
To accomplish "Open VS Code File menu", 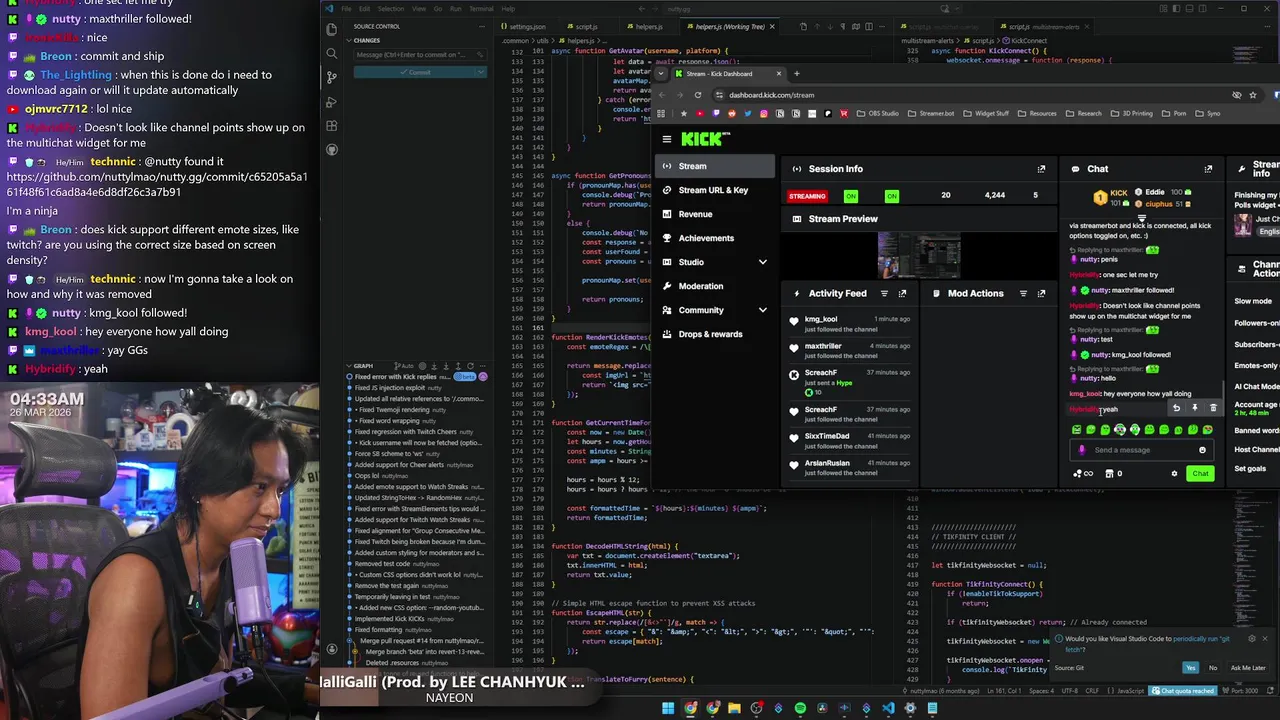I will tap(346, 9).
